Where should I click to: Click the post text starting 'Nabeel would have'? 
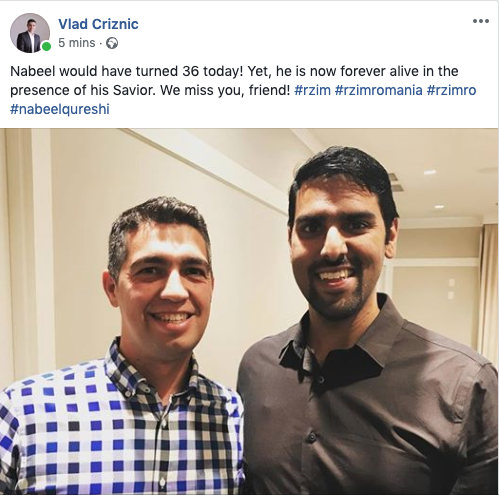pyautogui.click(x=243, y=90)
